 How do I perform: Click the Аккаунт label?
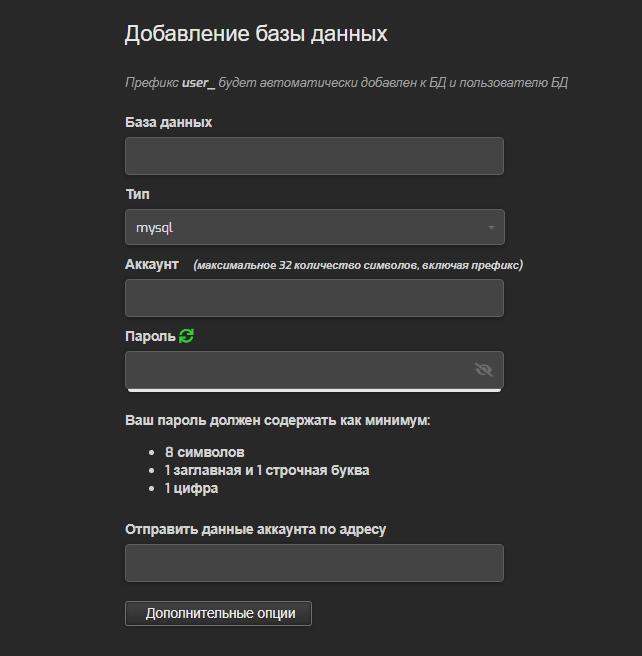coord(152,264)
